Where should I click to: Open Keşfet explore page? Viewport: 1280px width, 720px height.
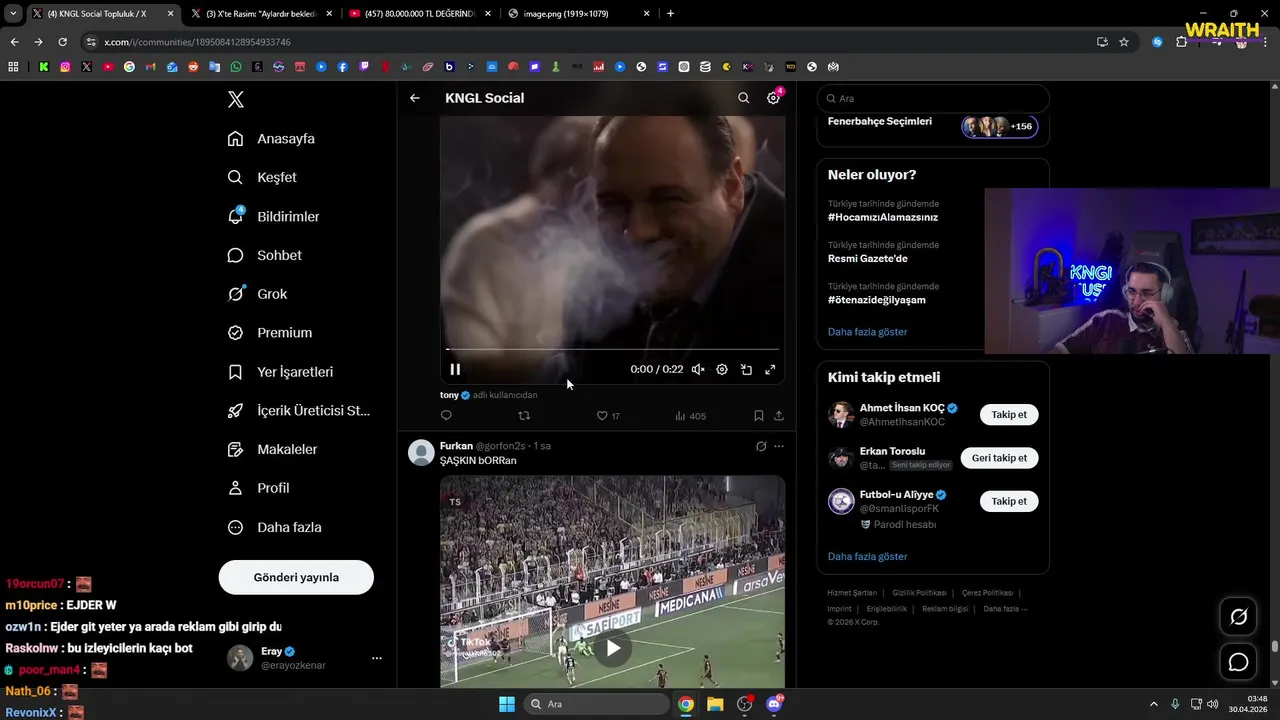(262, 177)
